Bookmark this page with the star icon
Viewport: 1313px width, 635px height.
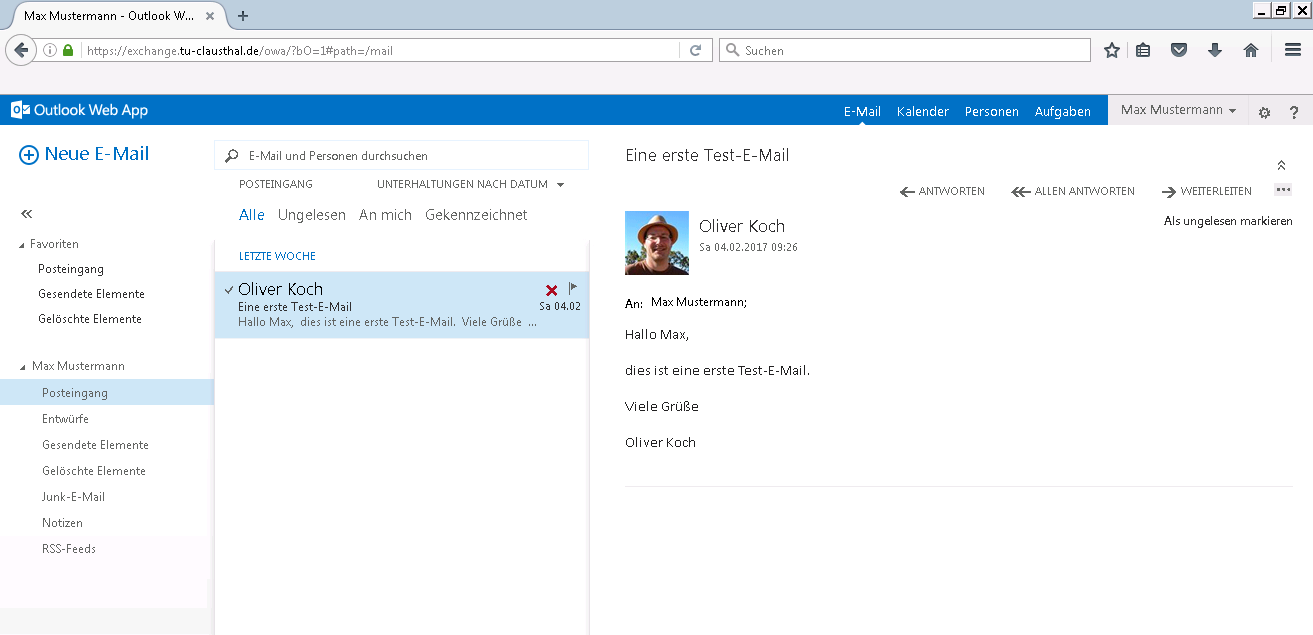[1111, 51]
